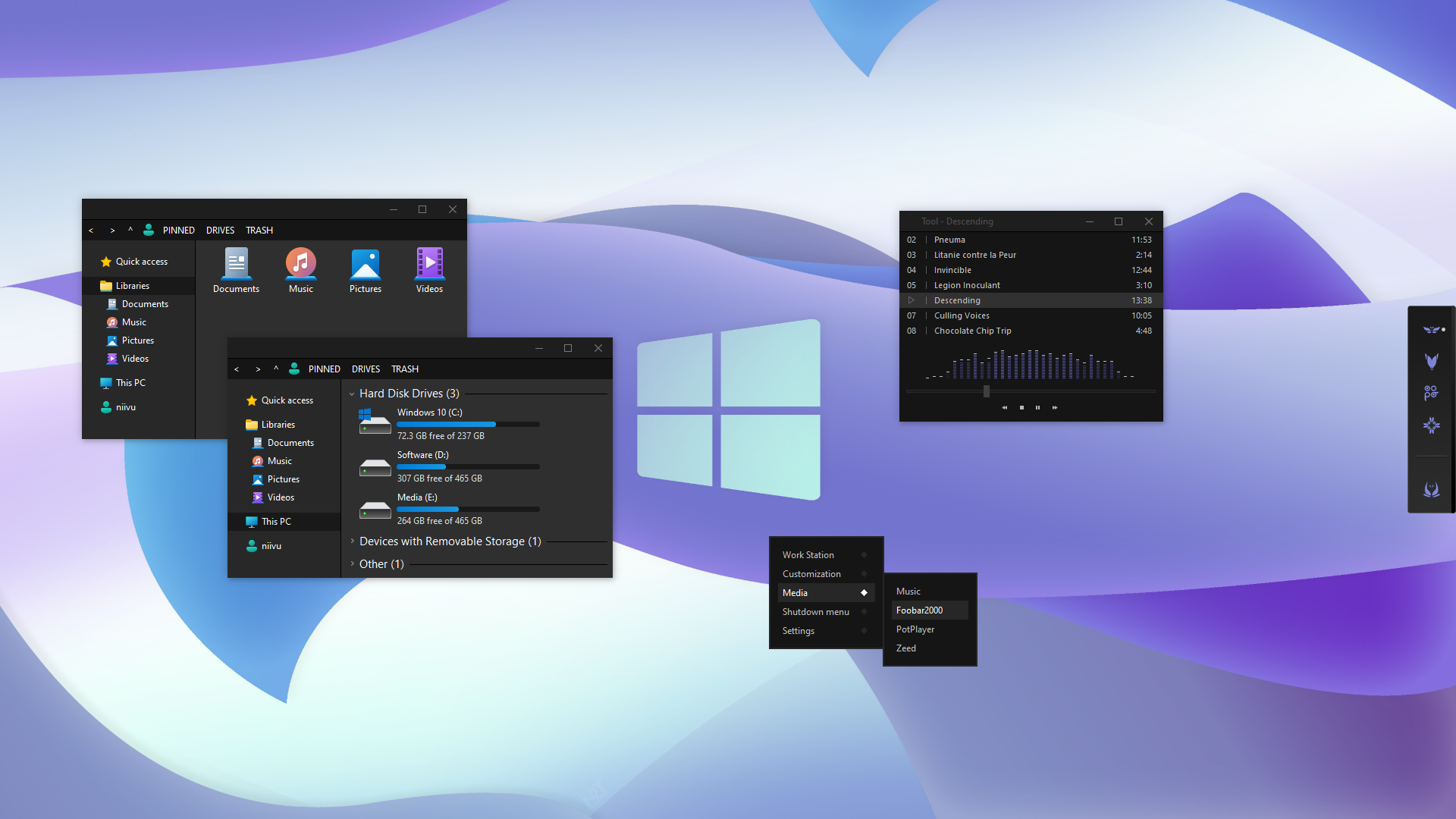Open the Documents icon in the top Explorer window
This screenshot has width=1456, height=819.
click(x=236, y=269)
